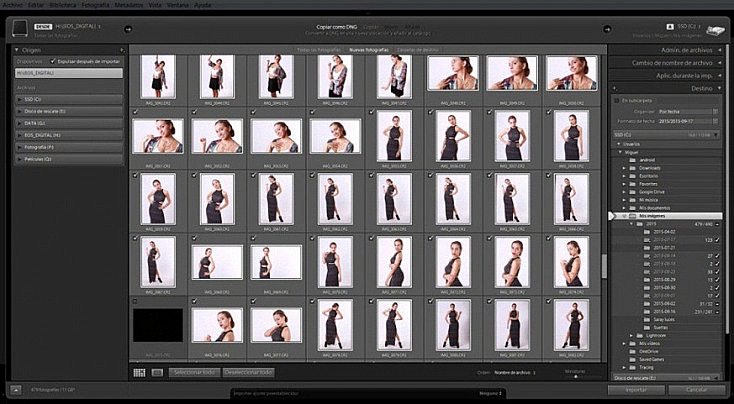
Task: Open import preset 'Ninguno' dropdown
Action: tap(490, 394)
